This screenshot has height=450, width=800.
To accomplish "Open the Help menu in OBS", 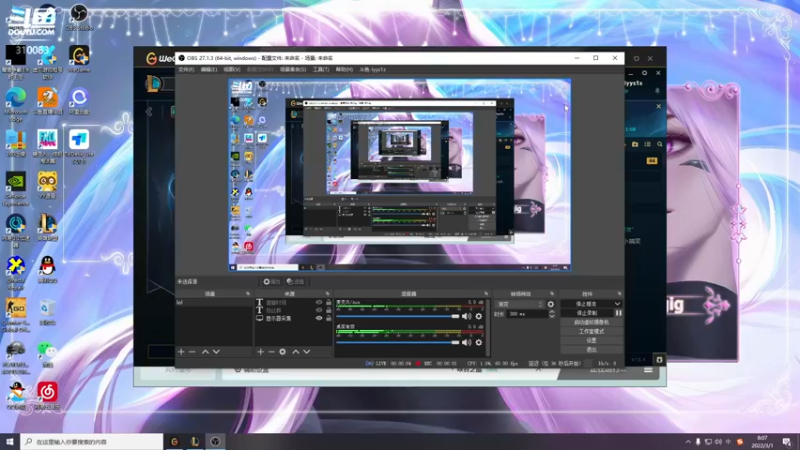I will pyautogui.click(x=344, y=69).
